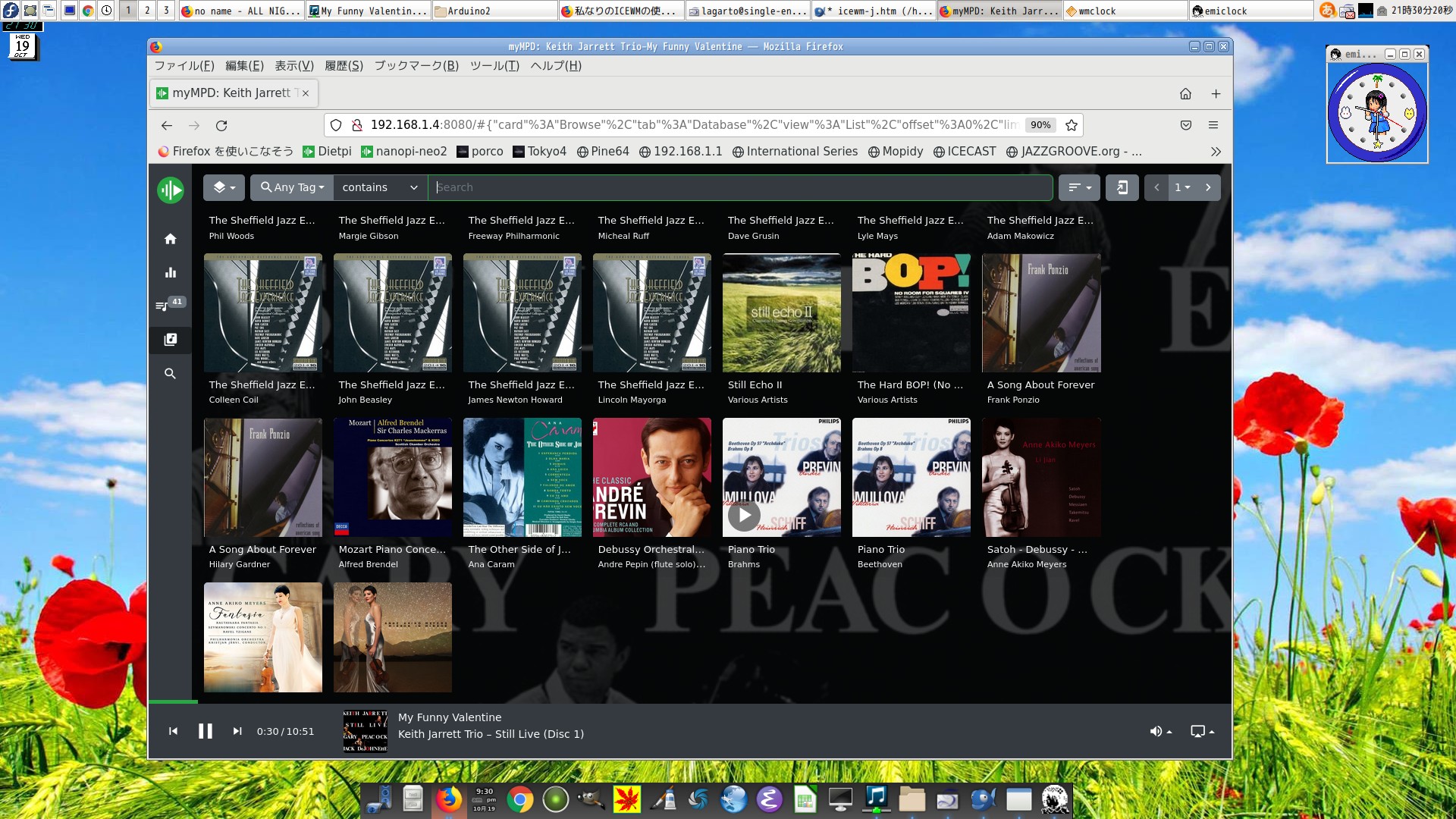Play the Still Echo II album thumbnail
The width and height of the screenshot is (1456, 819).
click(782, 313)
